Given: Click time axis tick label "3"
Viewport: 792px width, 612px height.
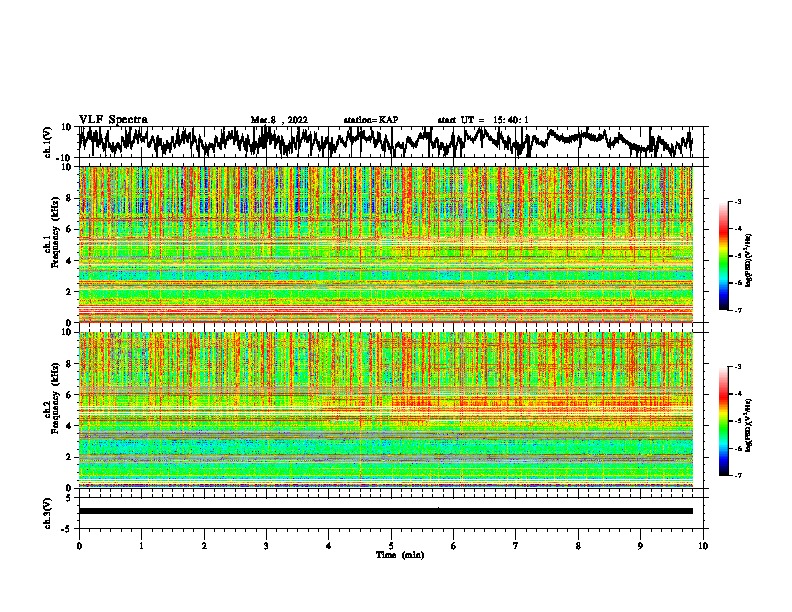Looking at the screenshot, I should click(x=266, y=546).
